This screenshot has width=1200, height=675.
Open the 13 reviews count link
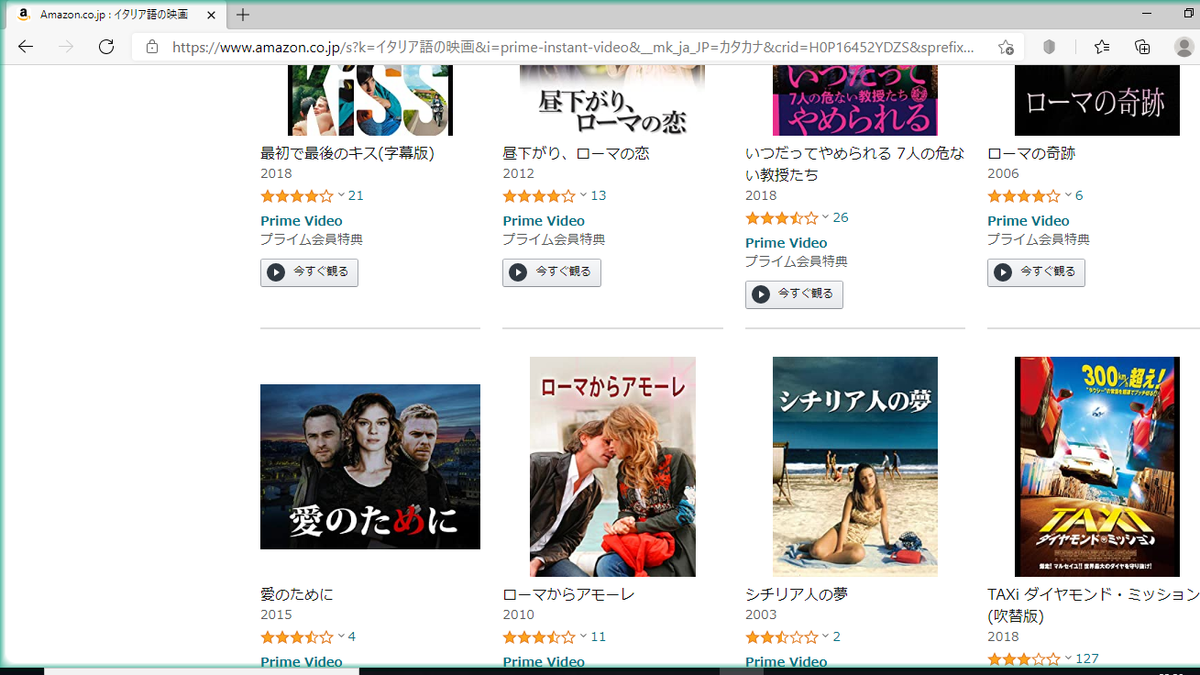(598, 195)
